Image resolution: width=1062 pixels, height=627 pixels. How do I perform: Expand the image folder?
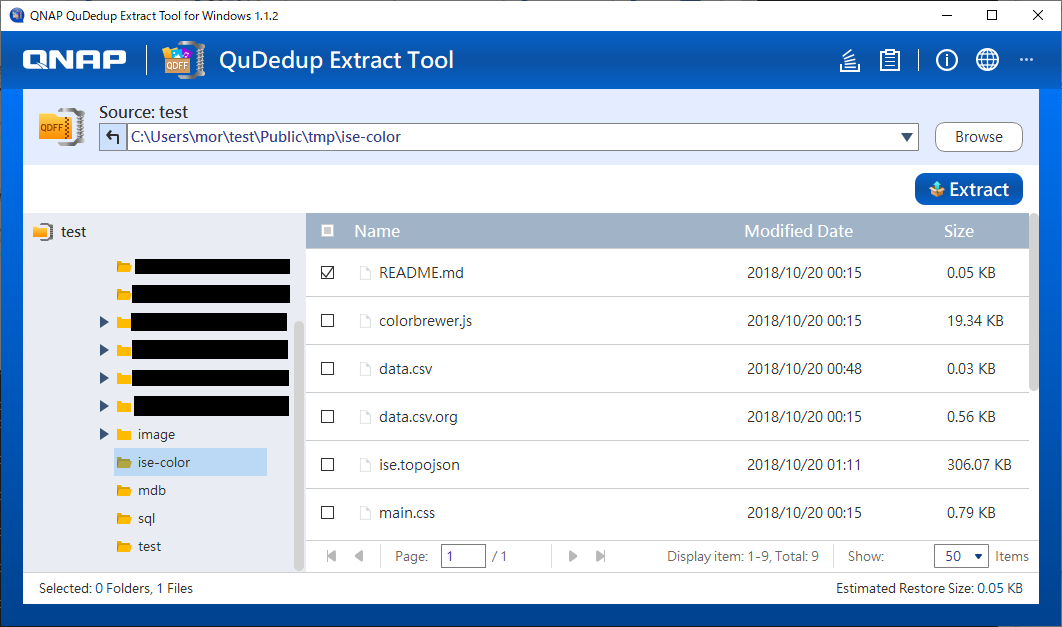[x=104, y=434]
